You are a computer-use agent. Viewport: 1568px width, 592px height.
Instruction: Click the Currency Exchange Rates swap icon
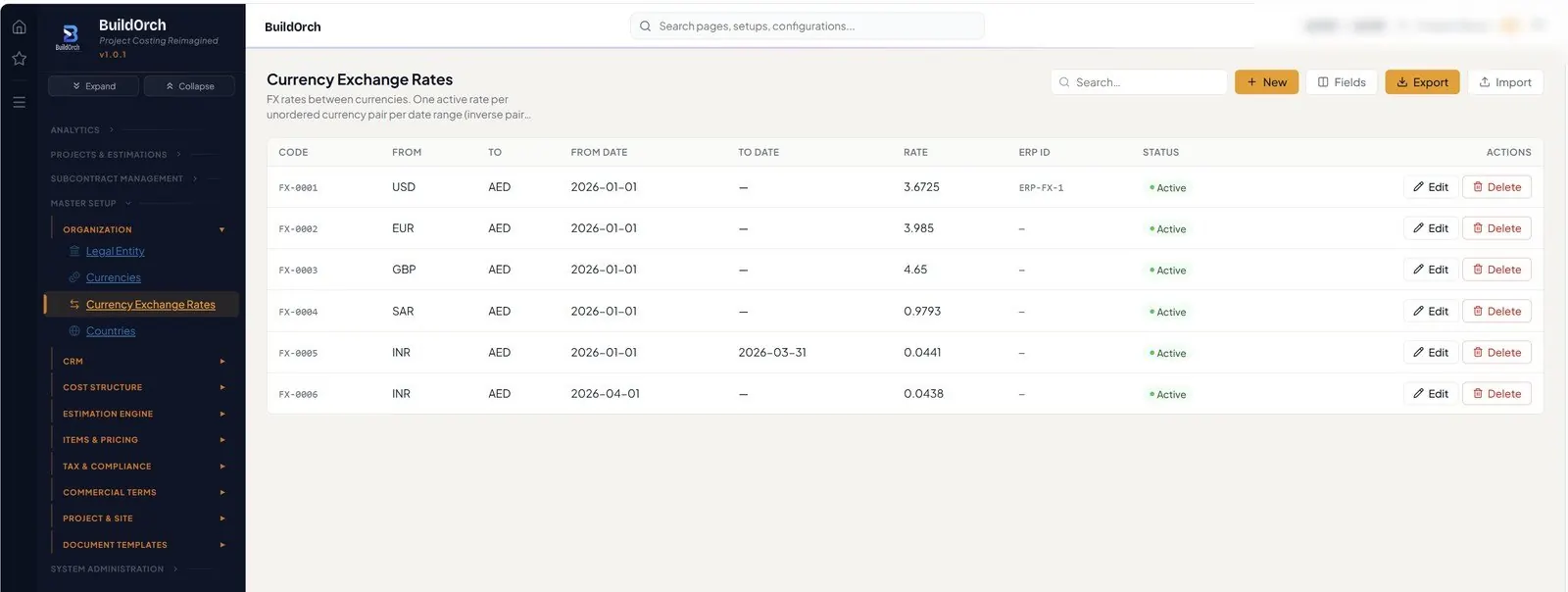[74, 305]
